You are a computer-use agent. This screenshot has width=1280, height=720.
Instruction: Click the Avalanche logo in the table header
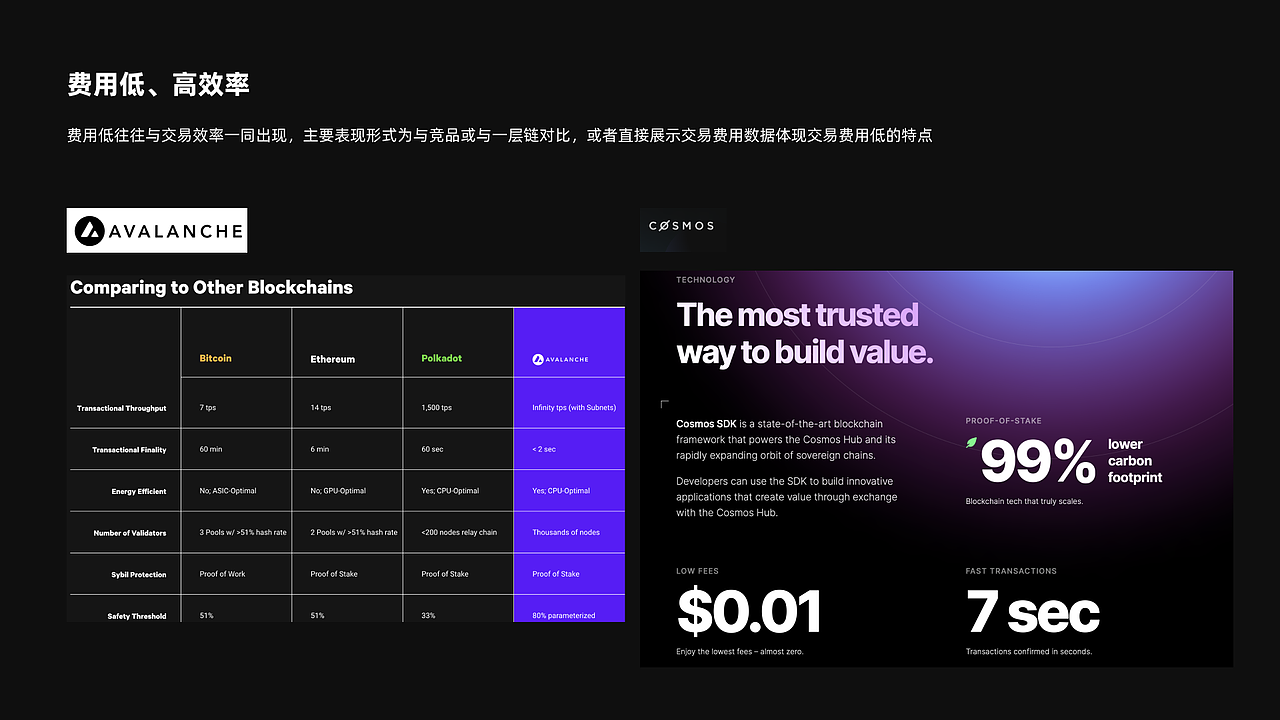560,359
